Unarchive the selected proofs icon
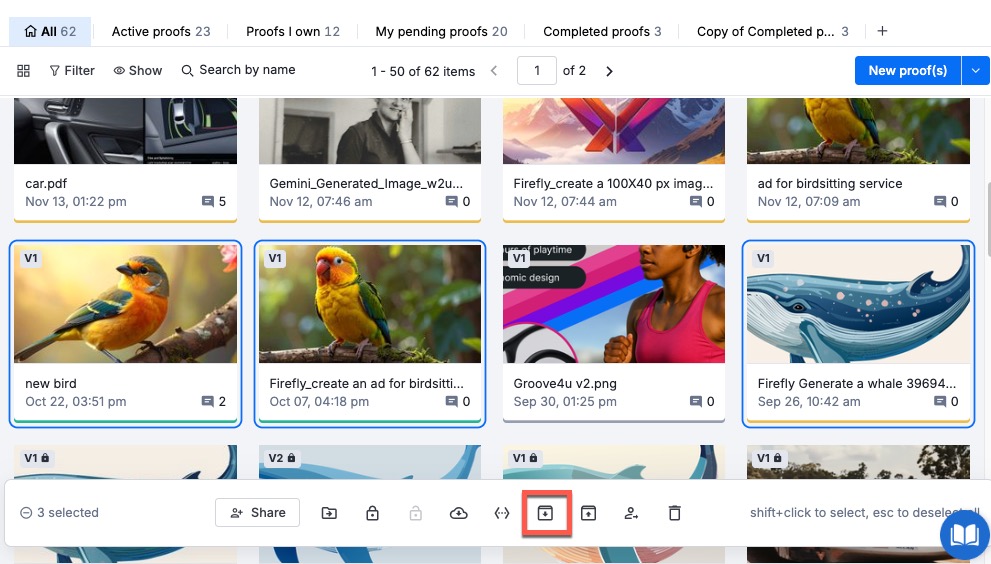The width and height of the screenshot is (991, 564). (588, 513)
